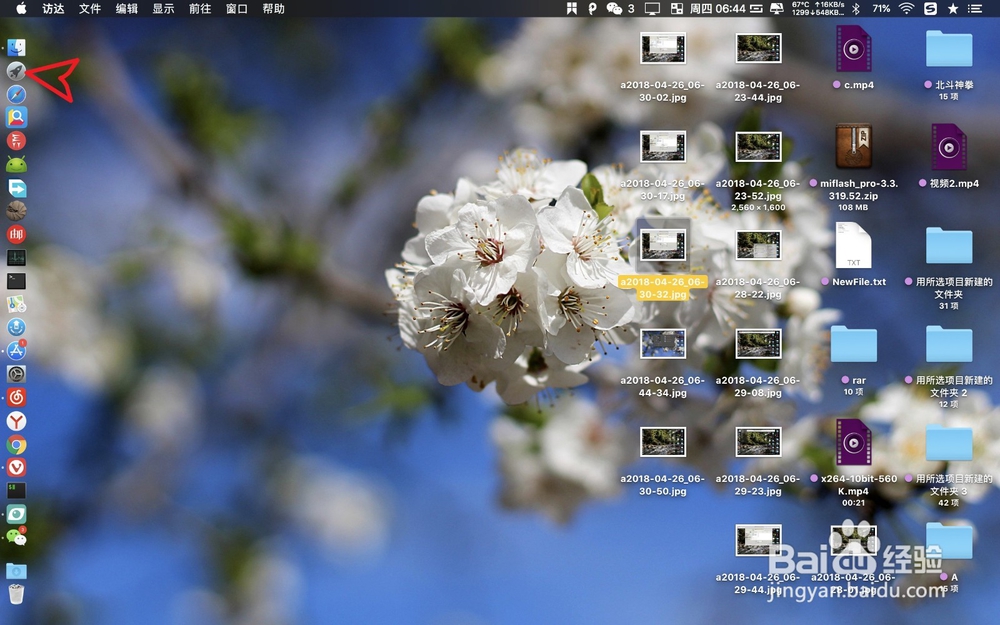Click Bluetooth icon in menu bar
Image resolution: width=1000 pixels, height=625 pixels.
[x=857, y=8]
